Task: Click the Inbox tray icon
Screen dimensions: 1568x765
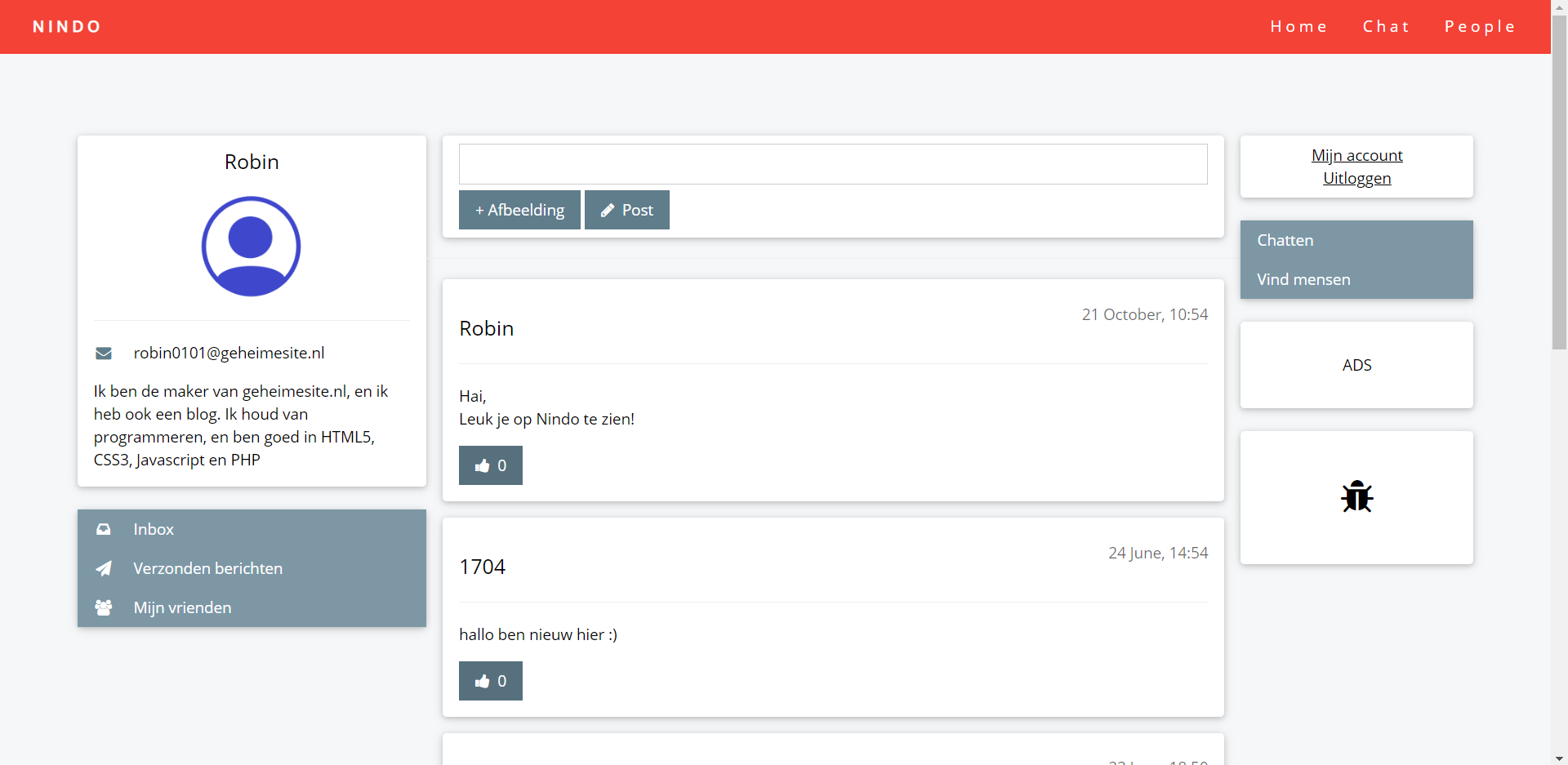Action: pyautogui.click(x=104, y=529)
